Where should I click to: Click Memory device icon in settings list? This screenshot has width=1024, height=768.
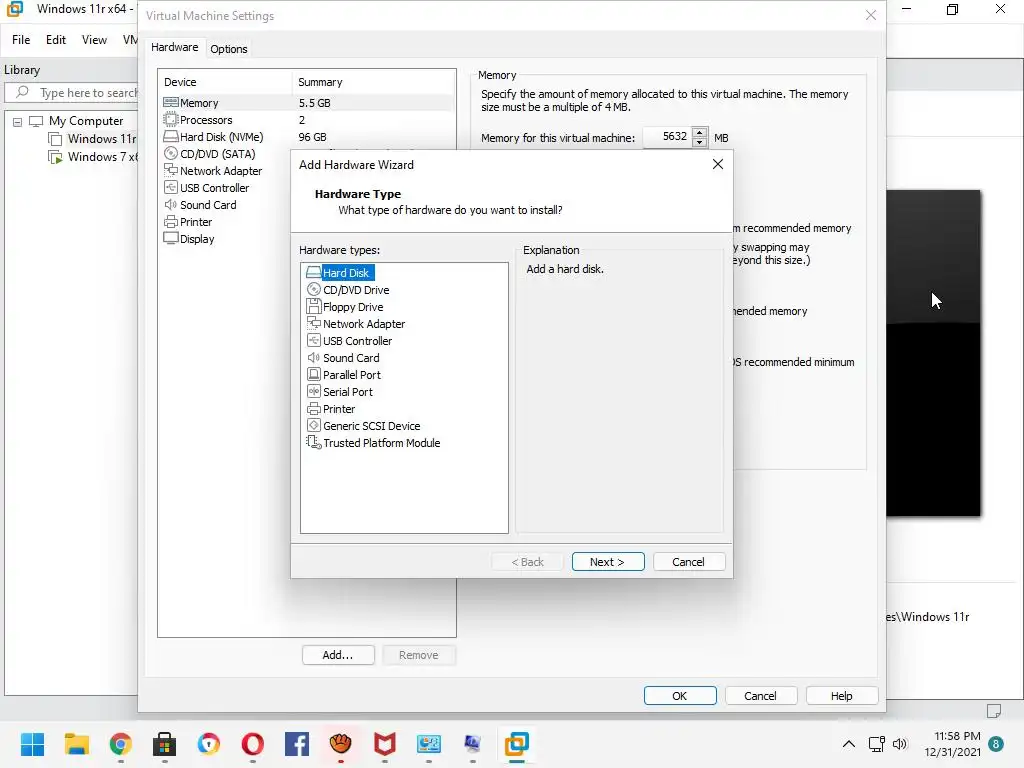[170, 103]
